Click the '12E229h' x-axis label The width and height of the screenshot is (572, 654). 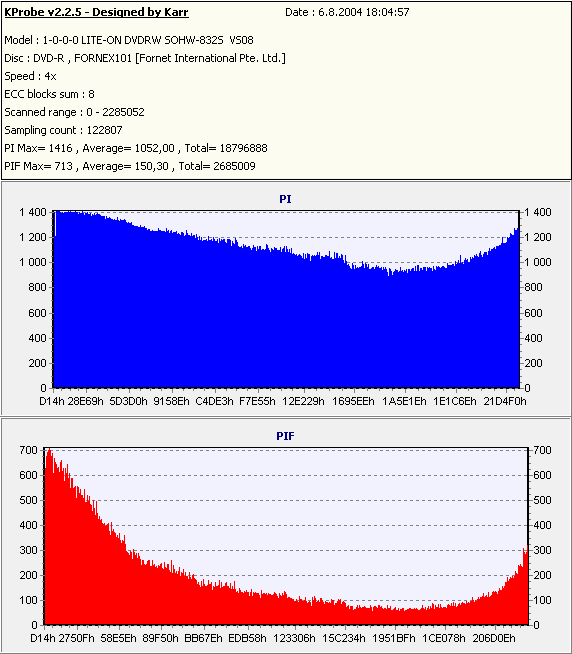point(303,401)
